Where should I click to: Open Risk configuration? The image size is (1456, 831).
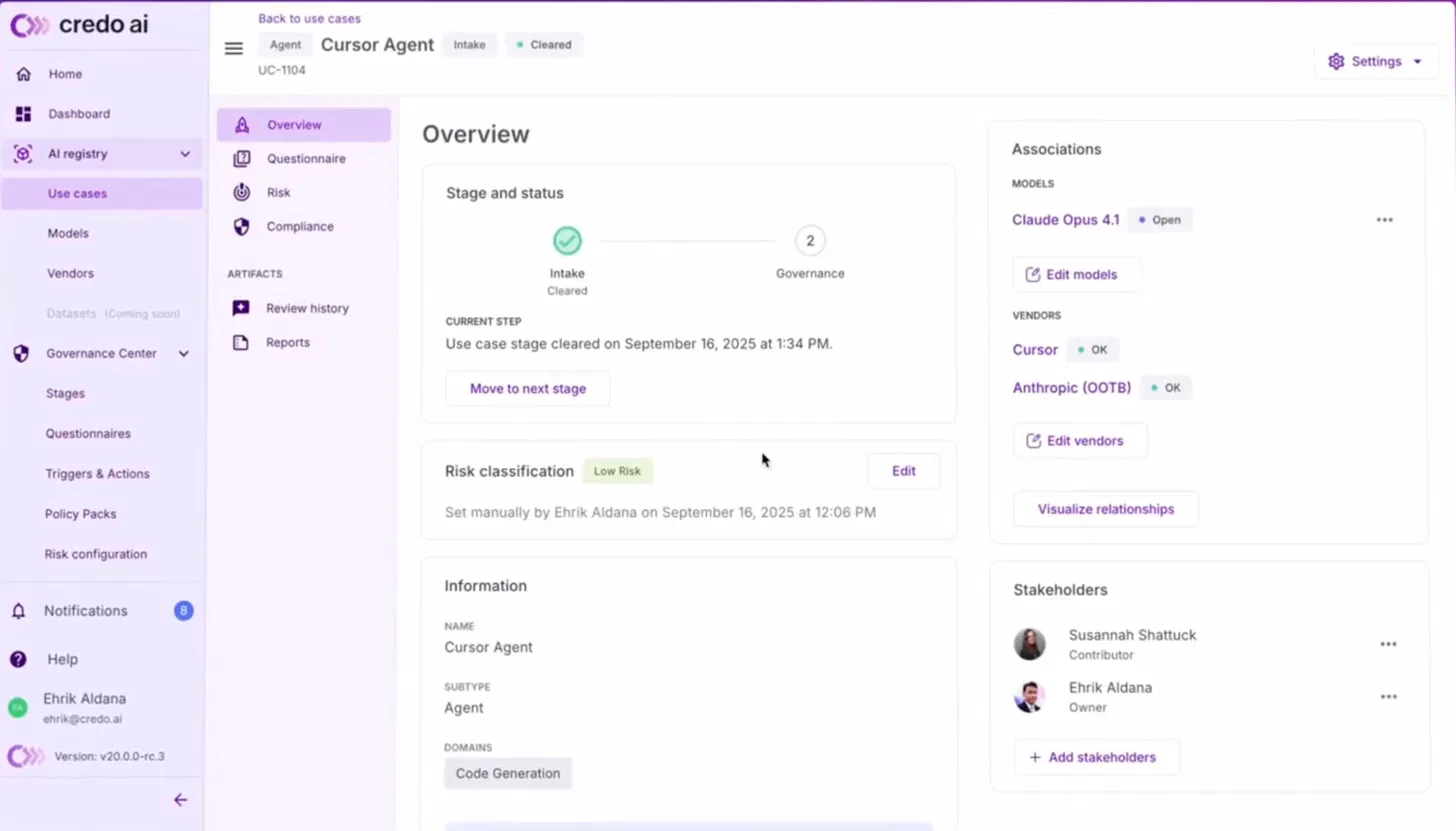click(96, 553)
